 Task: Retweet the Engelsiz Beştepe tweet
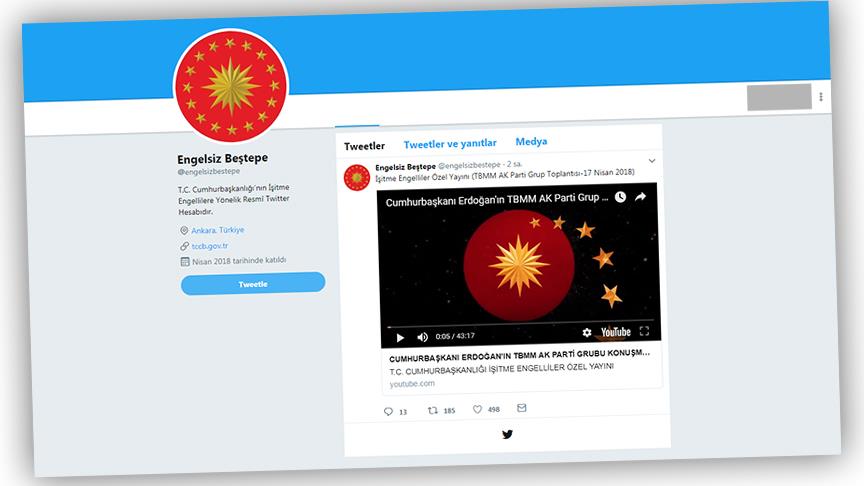[x=433, y=410]
